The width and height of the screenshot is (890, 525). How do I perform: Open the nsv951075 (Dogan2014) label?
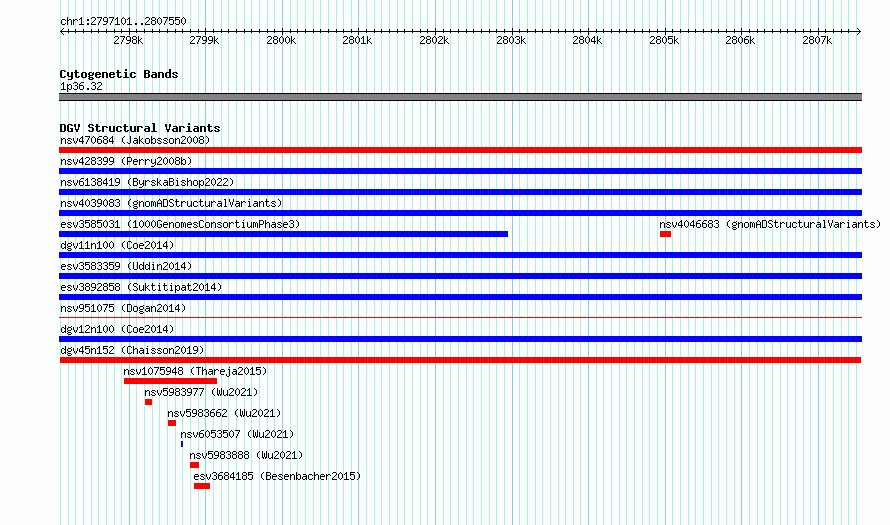pos(123,308)
